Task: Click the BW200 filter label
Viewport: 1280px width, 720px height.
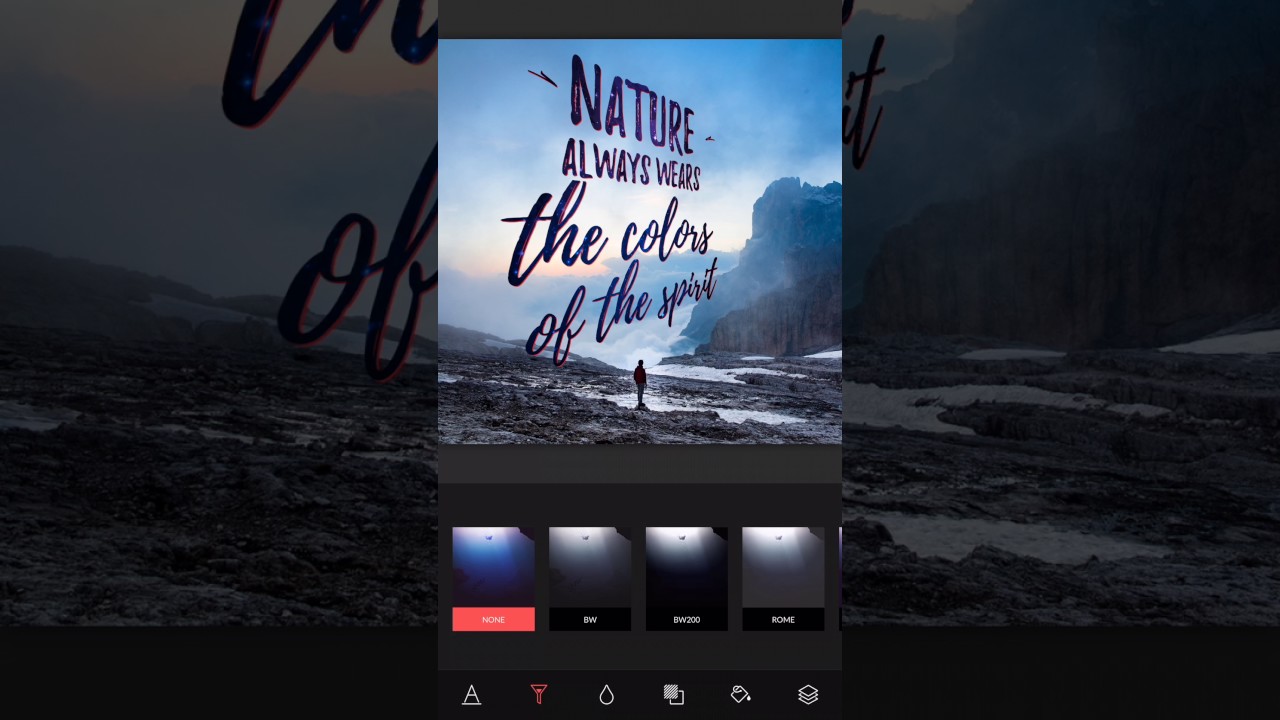Action: [x=686, y=620]
